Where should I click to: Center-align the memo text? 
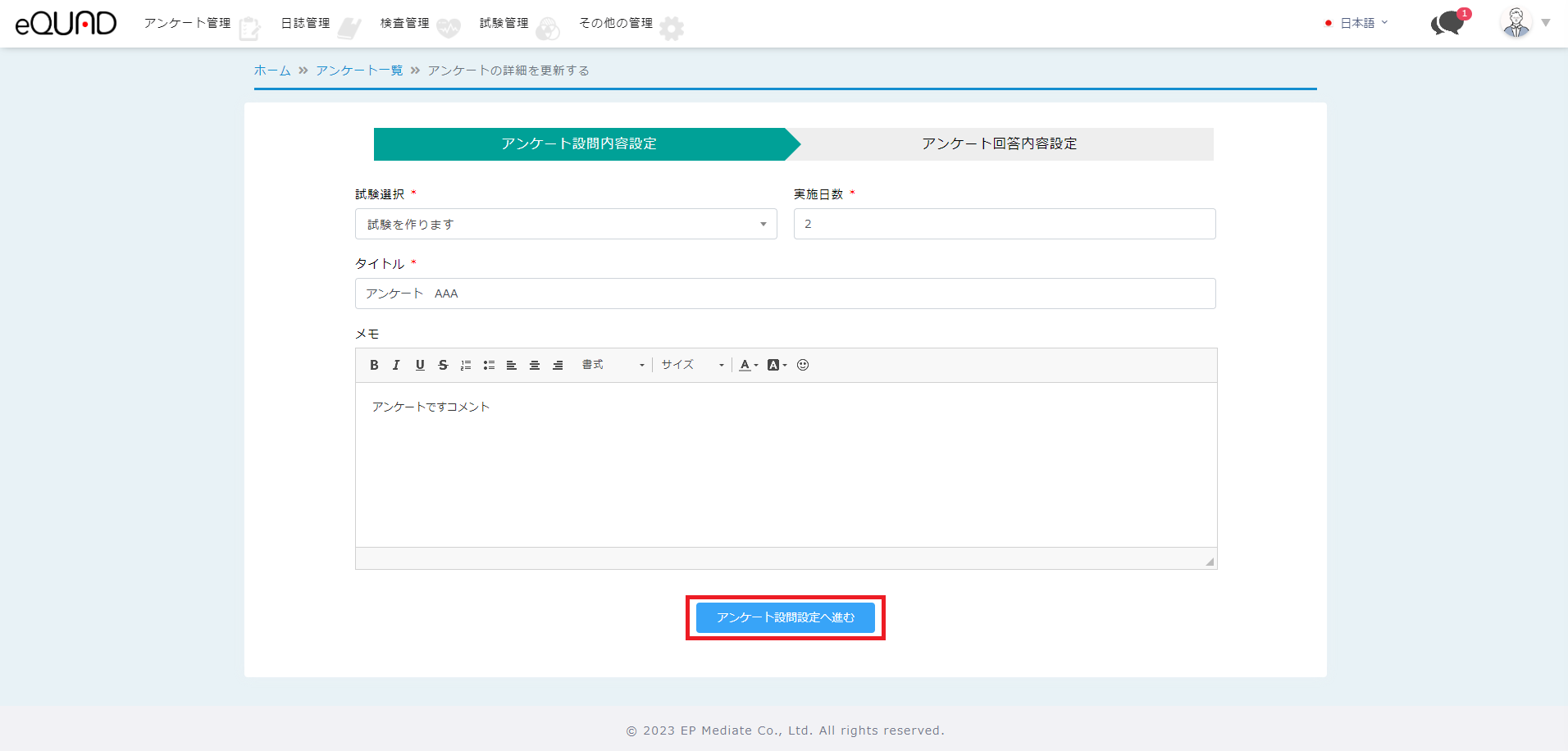[x=535, y=366]
